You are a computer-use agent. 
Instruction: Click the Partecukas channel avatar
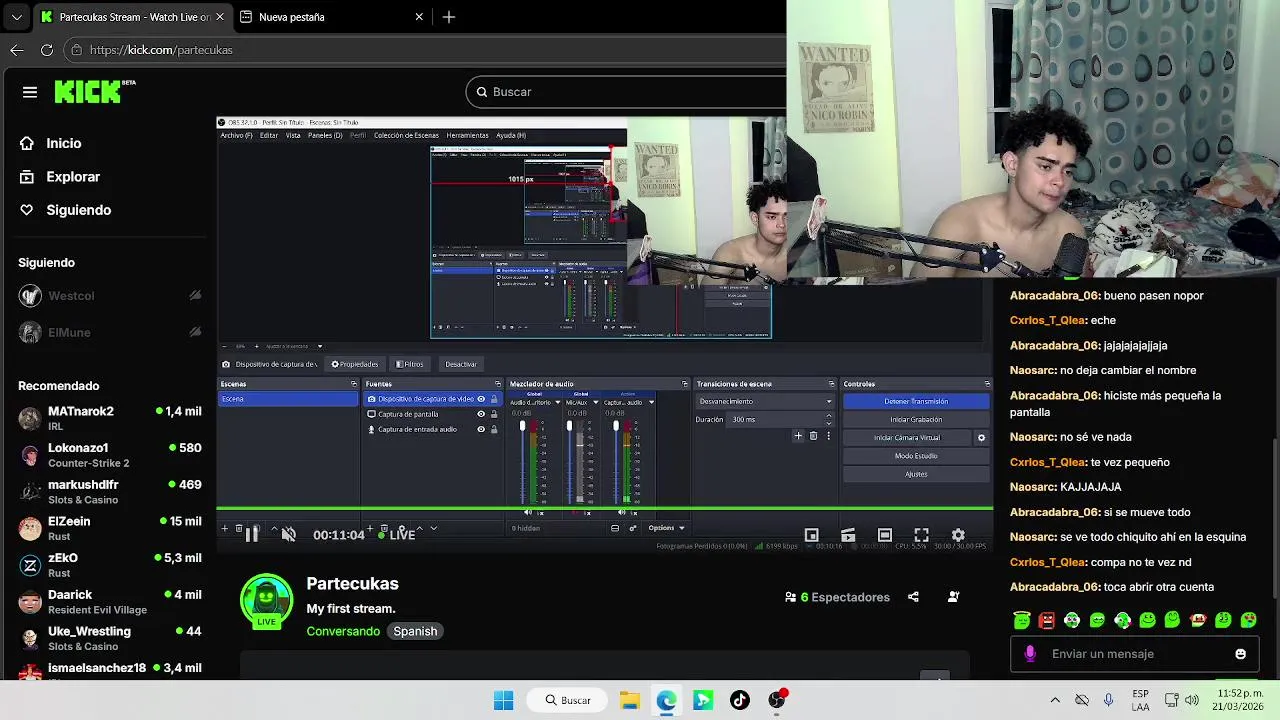click(x=266, y=600)
